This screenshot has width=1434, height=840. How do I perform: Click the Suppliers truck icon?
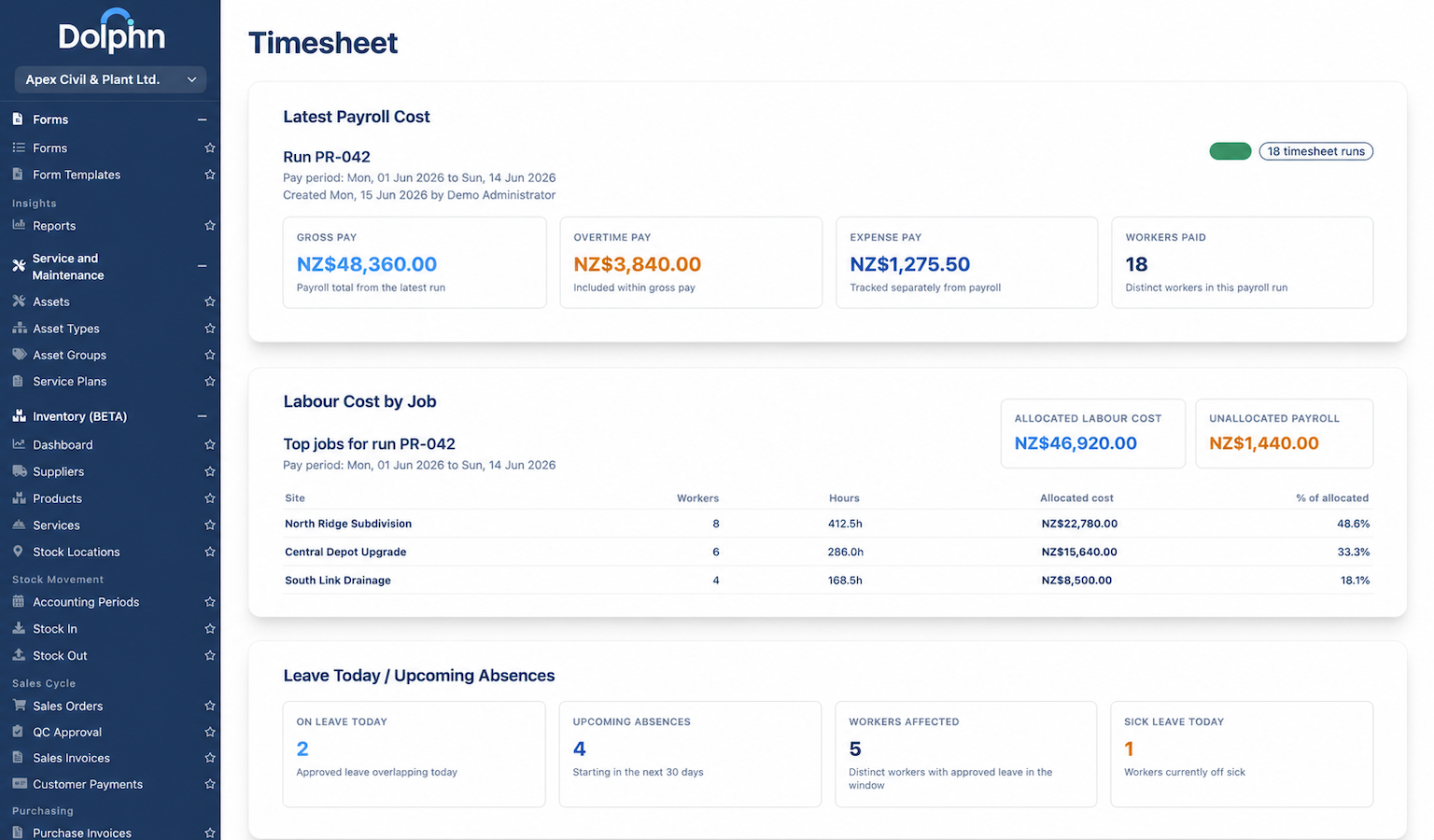click(19, 471)
